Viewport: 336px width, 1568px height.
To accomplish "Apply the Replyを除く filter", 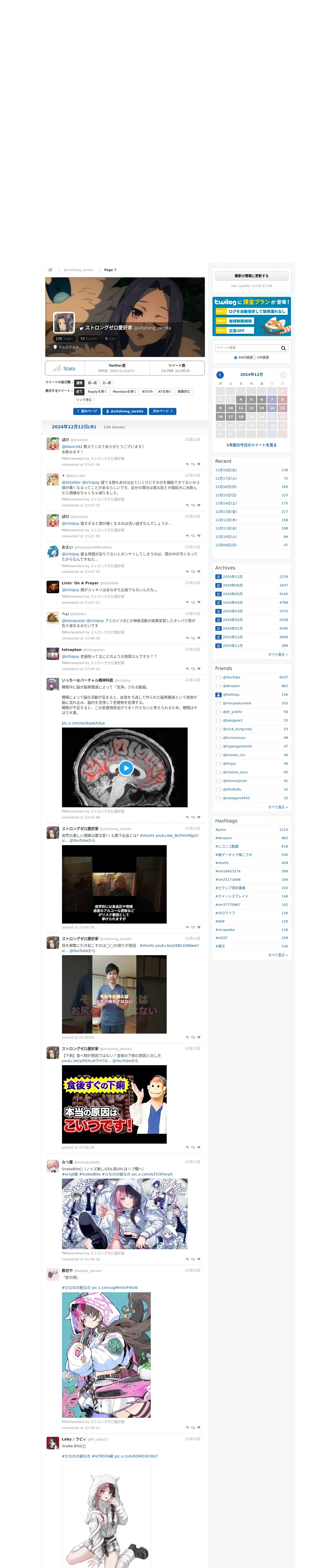I will 97,391.
